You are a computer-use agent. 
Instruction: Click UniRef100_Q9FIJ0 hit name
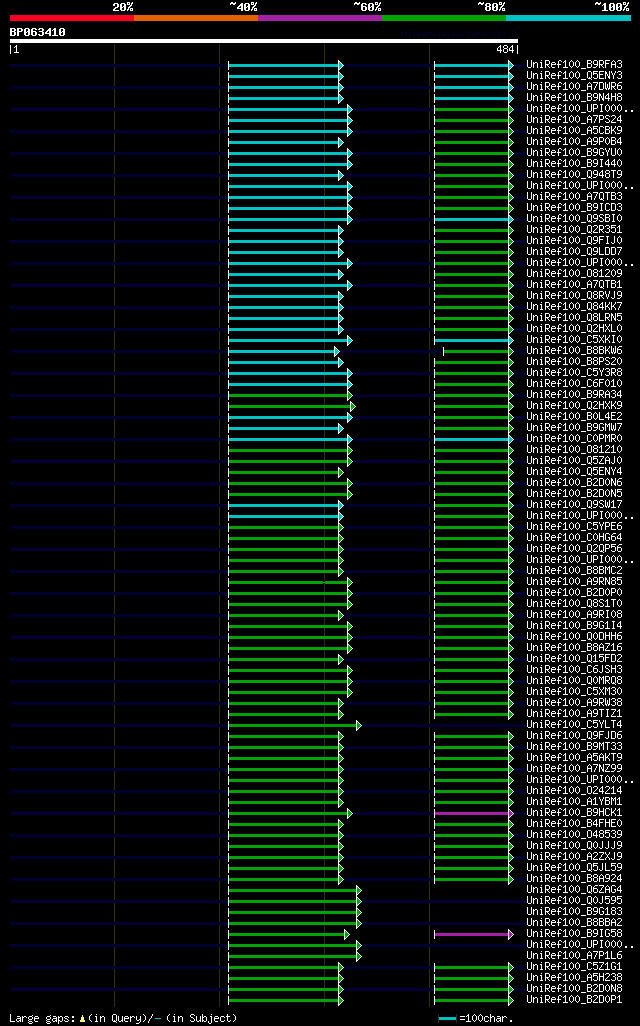point(575,241)
